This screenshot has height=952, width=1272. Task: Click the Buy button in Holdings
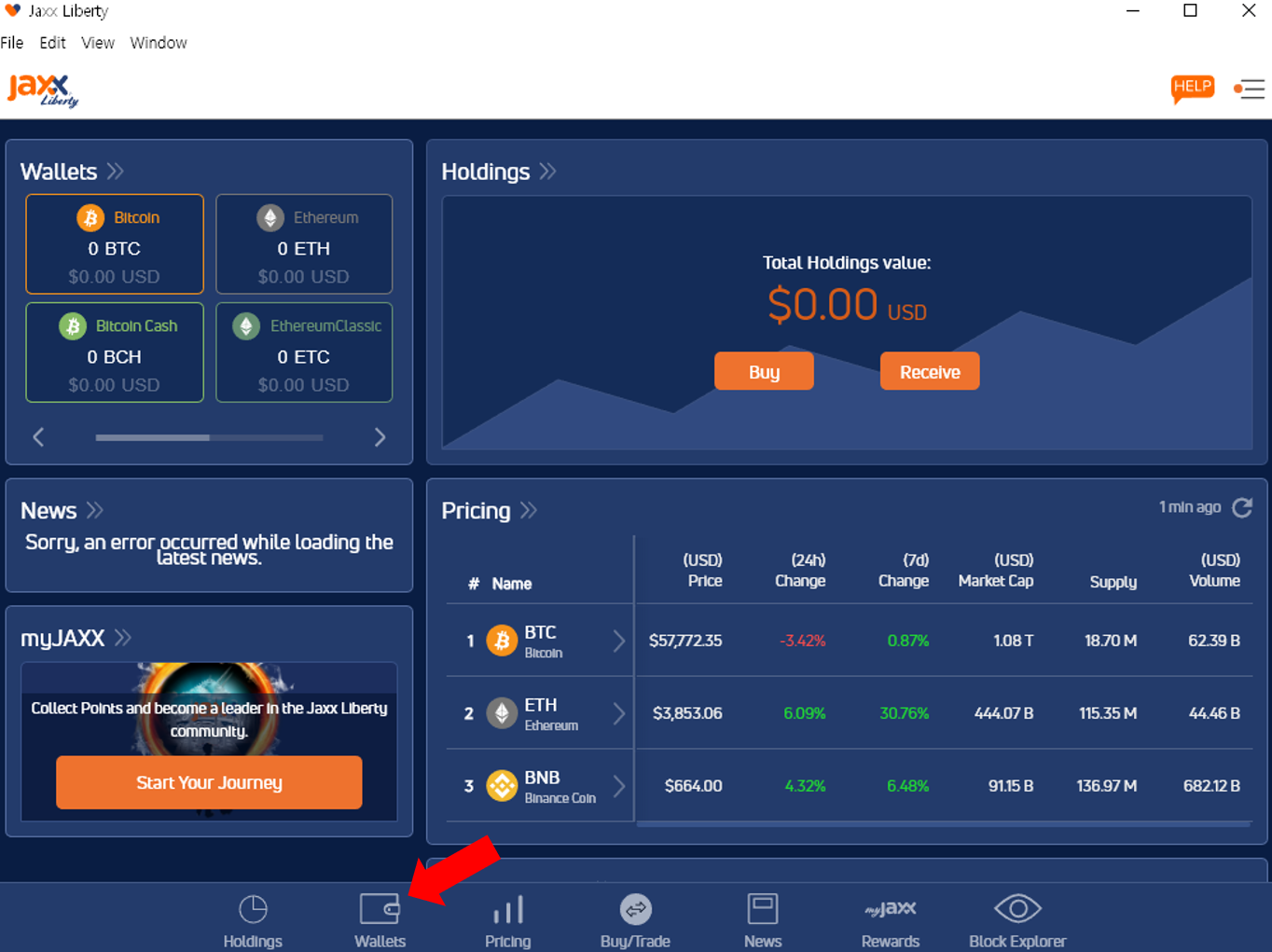click(764, 371)
